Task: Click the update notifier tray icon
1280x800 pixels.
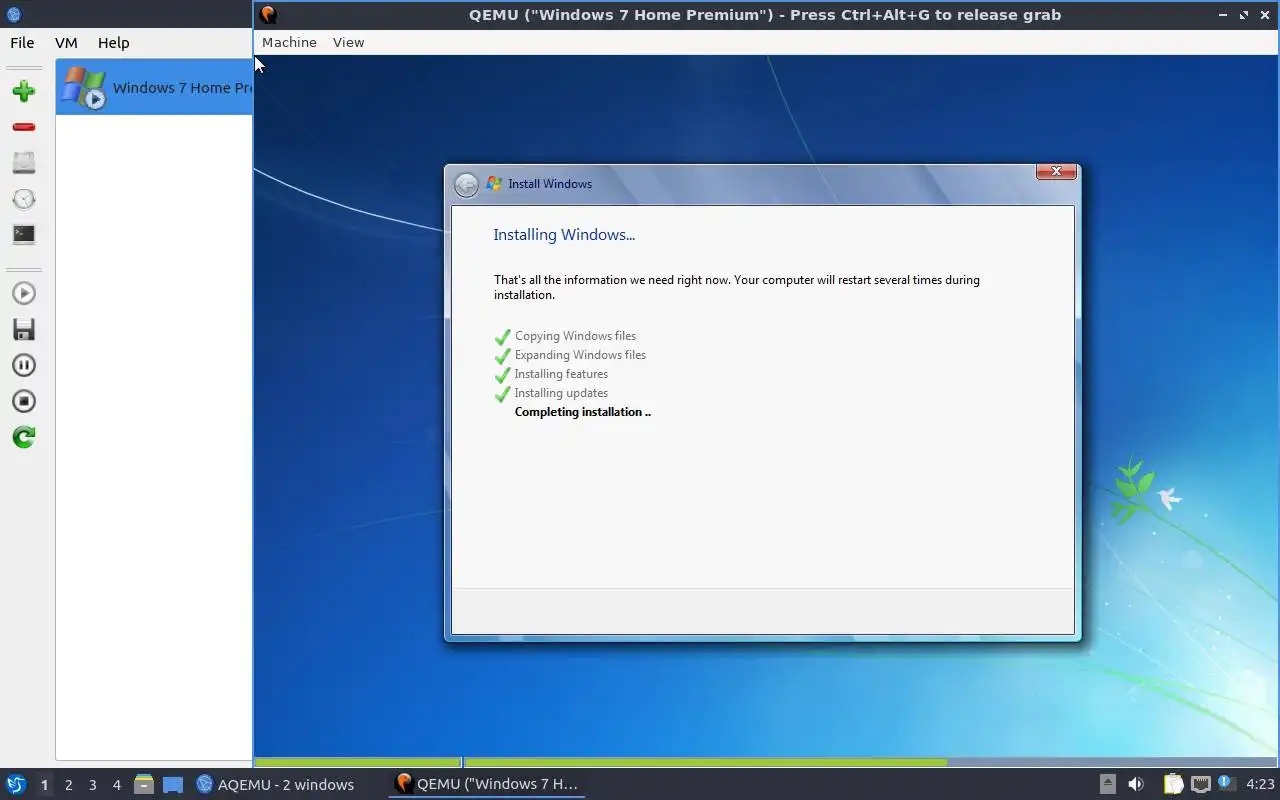Action: pos(1225,783)
